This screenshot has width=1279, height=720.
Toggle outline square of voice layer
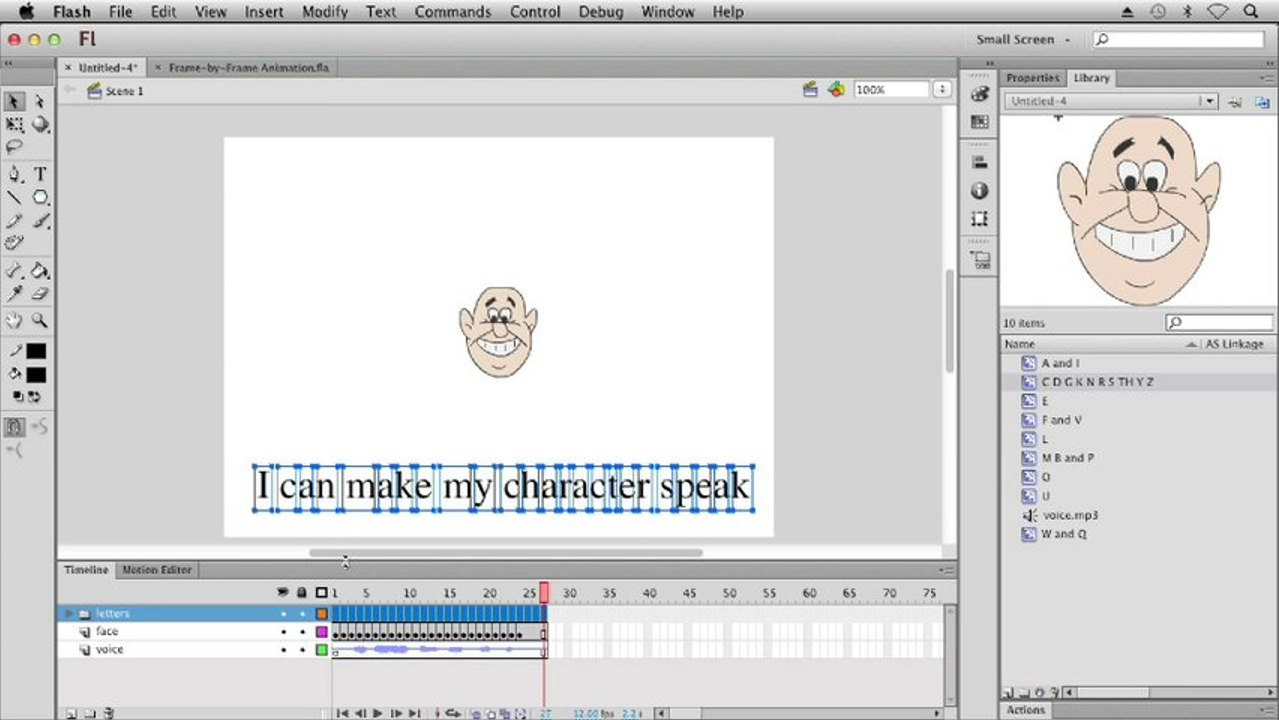pyautogui.click(x=322, y=650)
